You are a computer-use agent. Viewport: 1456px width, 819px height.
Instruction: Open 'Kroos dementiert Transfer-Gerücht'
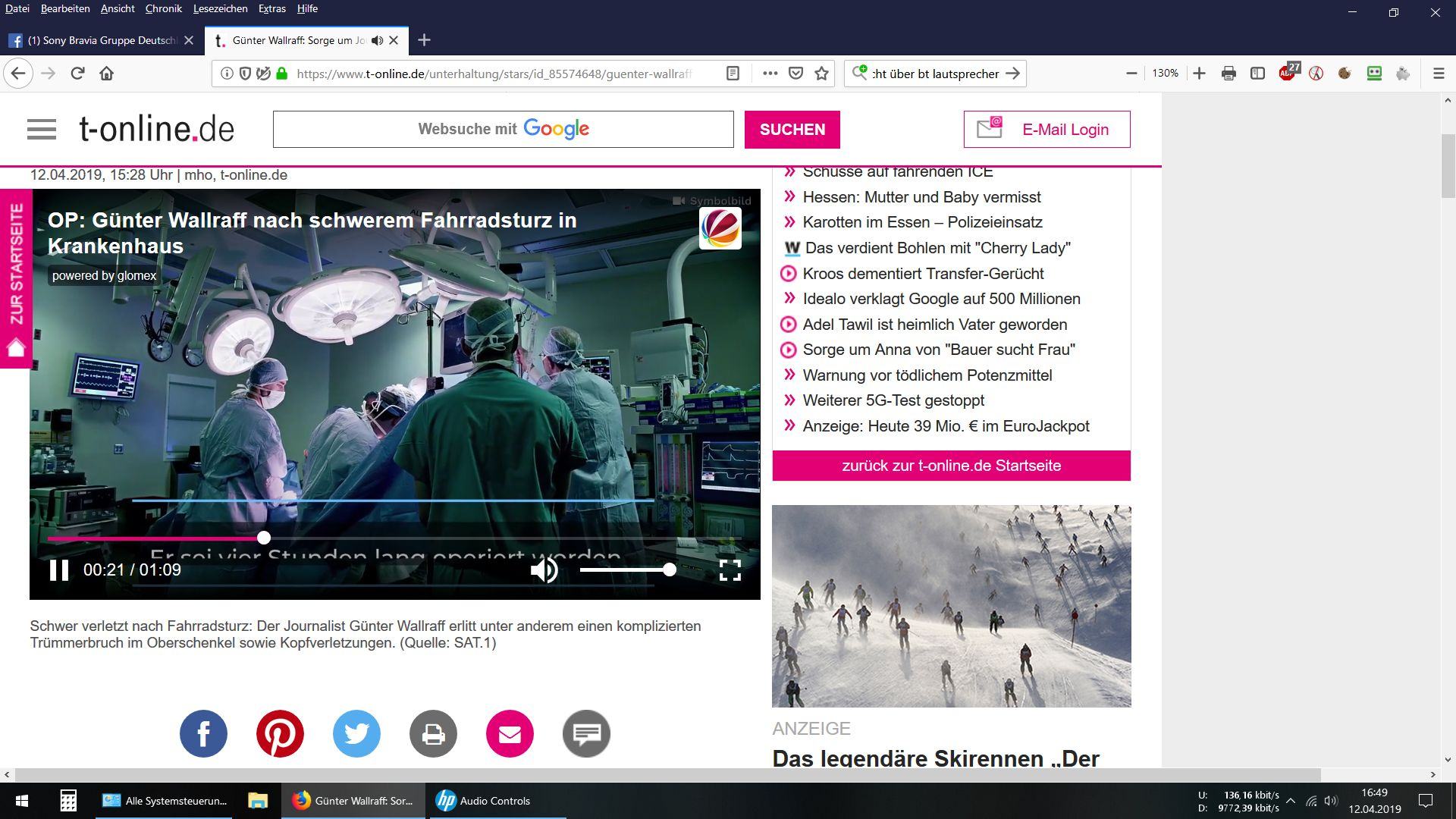pyautogui.click(x=923, y=274)
